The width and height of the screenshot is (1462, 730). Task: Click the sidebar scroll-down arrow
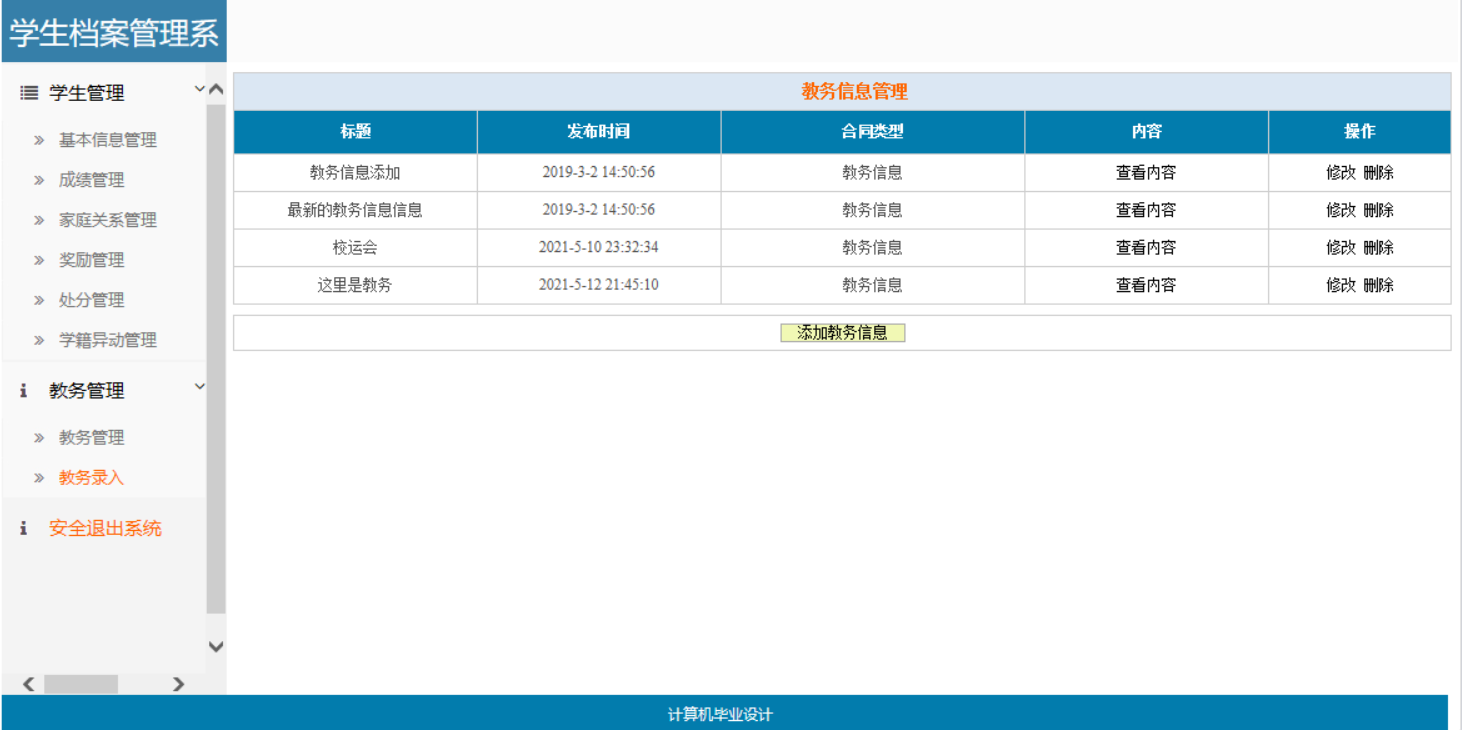[216, 647]
